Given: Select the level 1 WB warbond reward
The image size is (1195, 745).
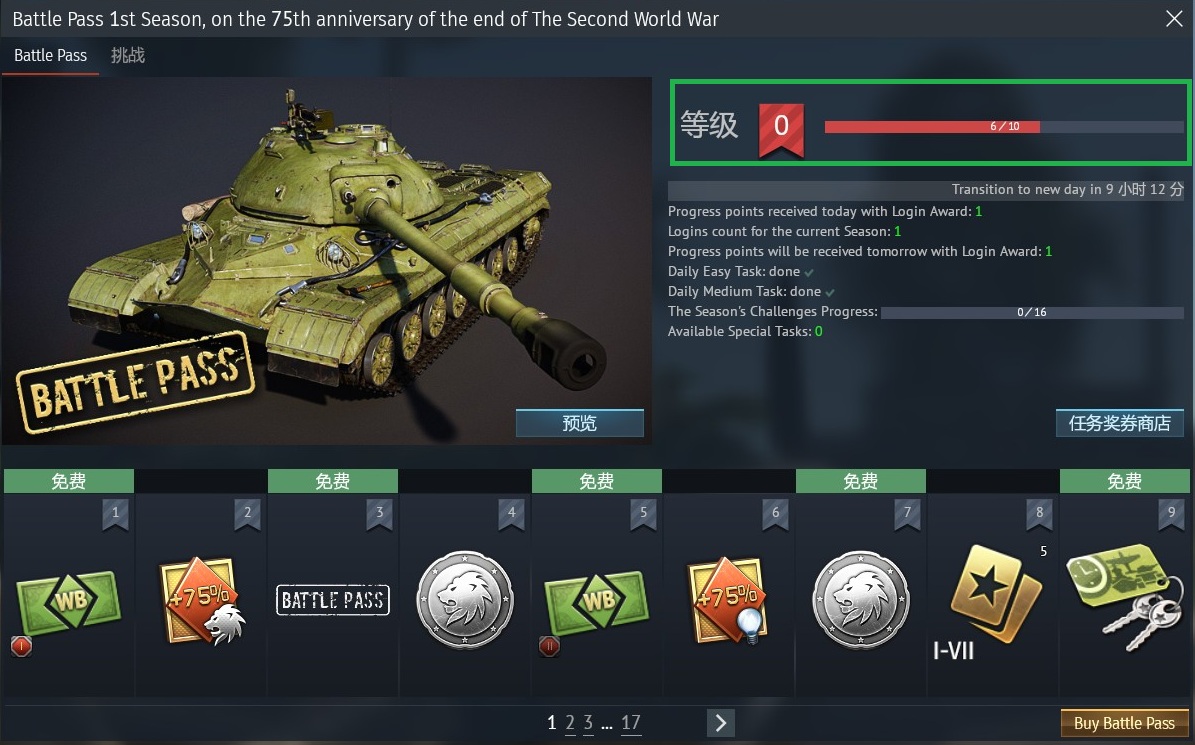Looking at the screenshot, I should point(69,602).
